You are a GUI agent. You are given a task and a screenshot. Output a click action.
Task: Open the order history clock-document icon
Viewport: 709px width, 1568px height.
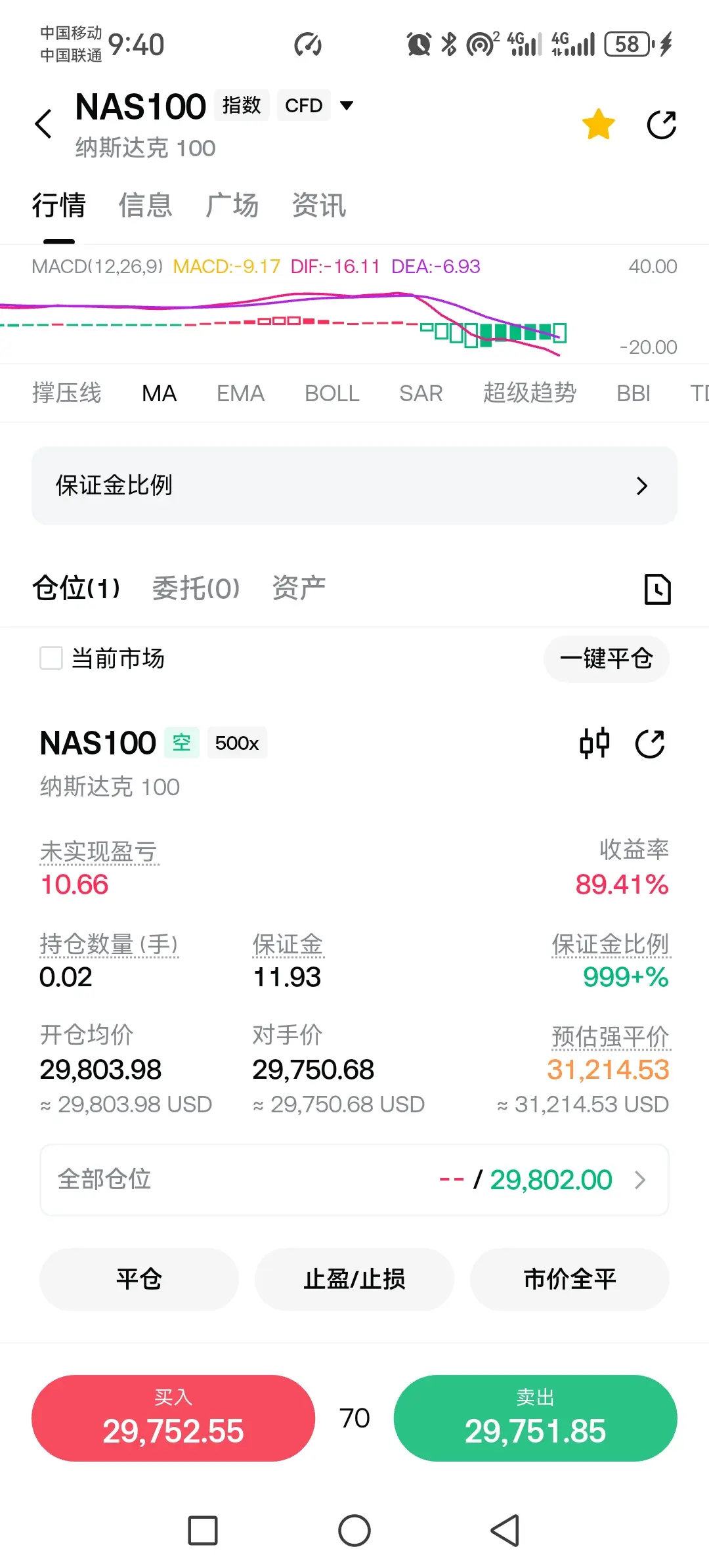point(657,589)
